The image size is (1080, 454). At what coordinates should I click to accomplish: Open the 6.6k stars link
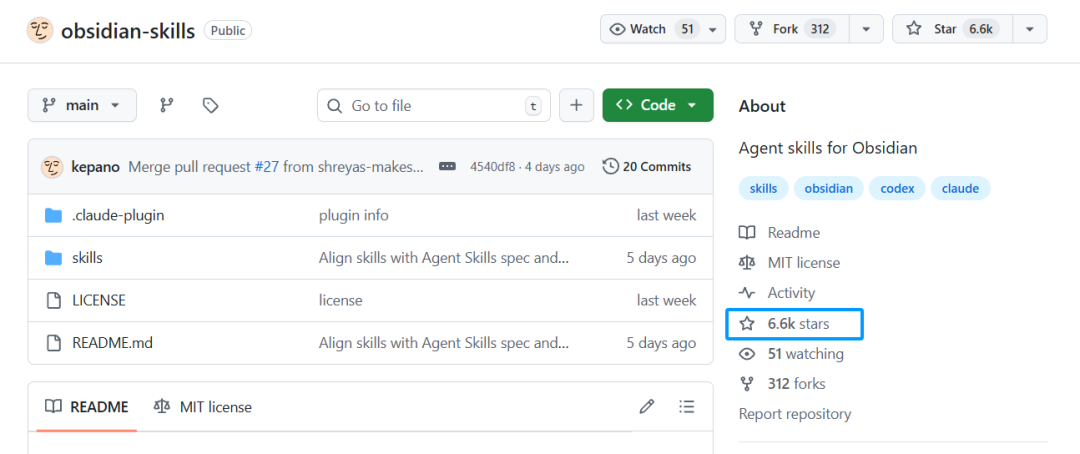(797, 324)
